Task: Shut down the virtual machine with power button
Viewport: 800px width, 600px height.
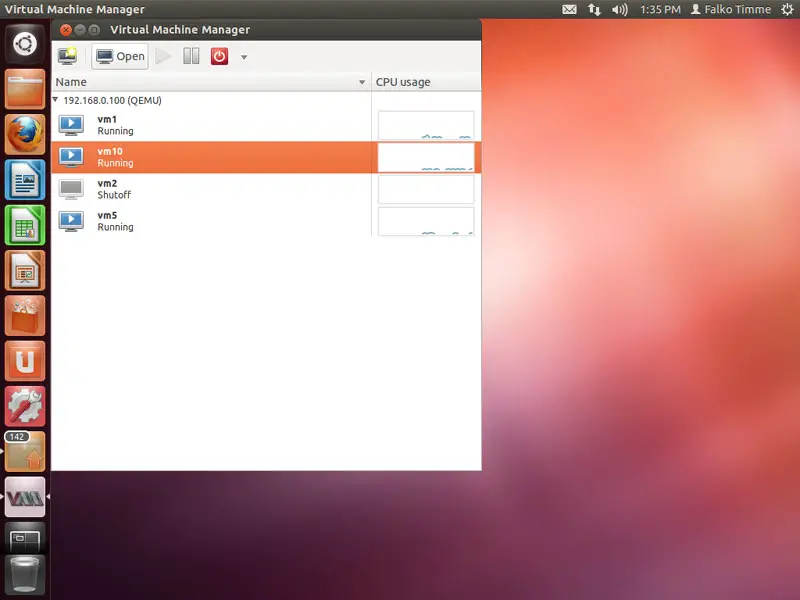Action: click(x=219, y=56)
